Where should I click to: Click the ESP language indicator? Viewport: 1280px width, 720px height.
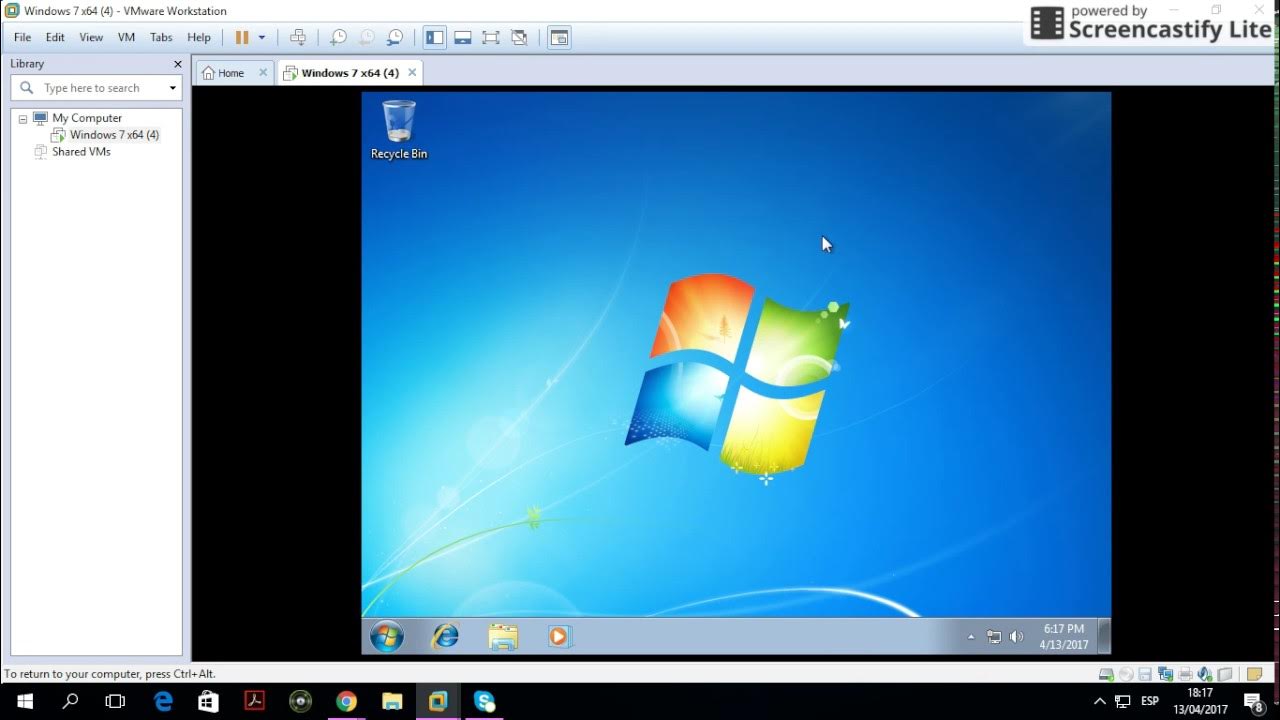click(1150, 701)
